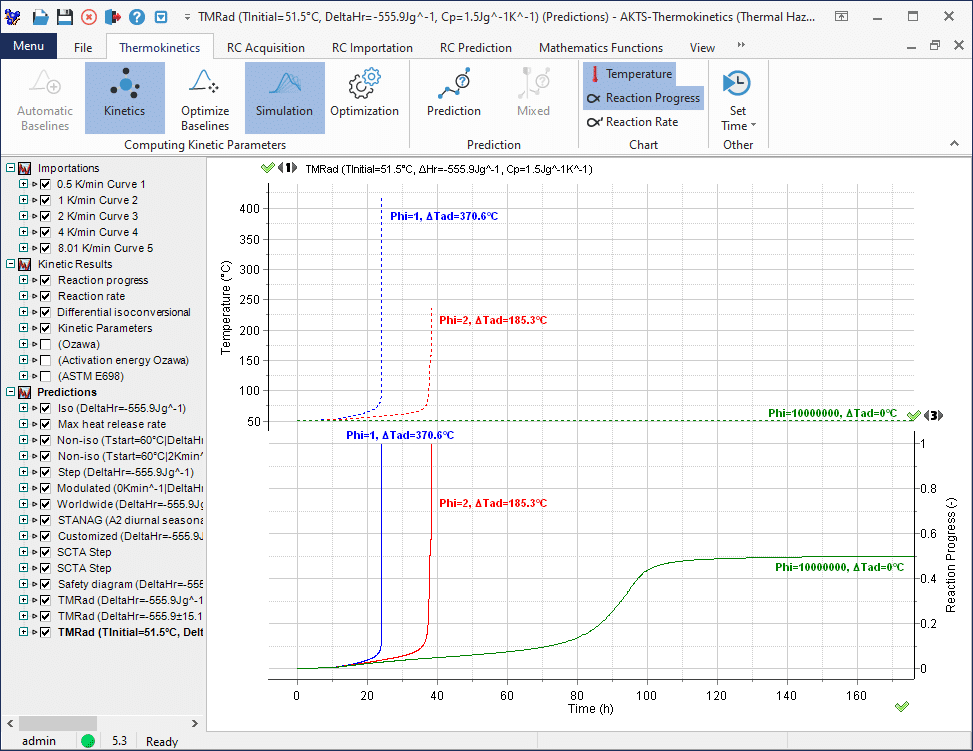The height and width of the screenshot is (751, 973).
Task: Click the Open folder icon
Action: (40, 17)
